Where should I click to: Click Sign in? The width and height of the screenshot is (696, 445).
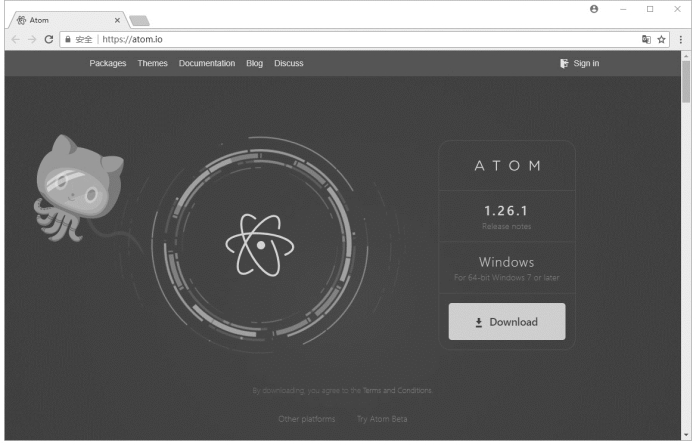coord(586,63)
